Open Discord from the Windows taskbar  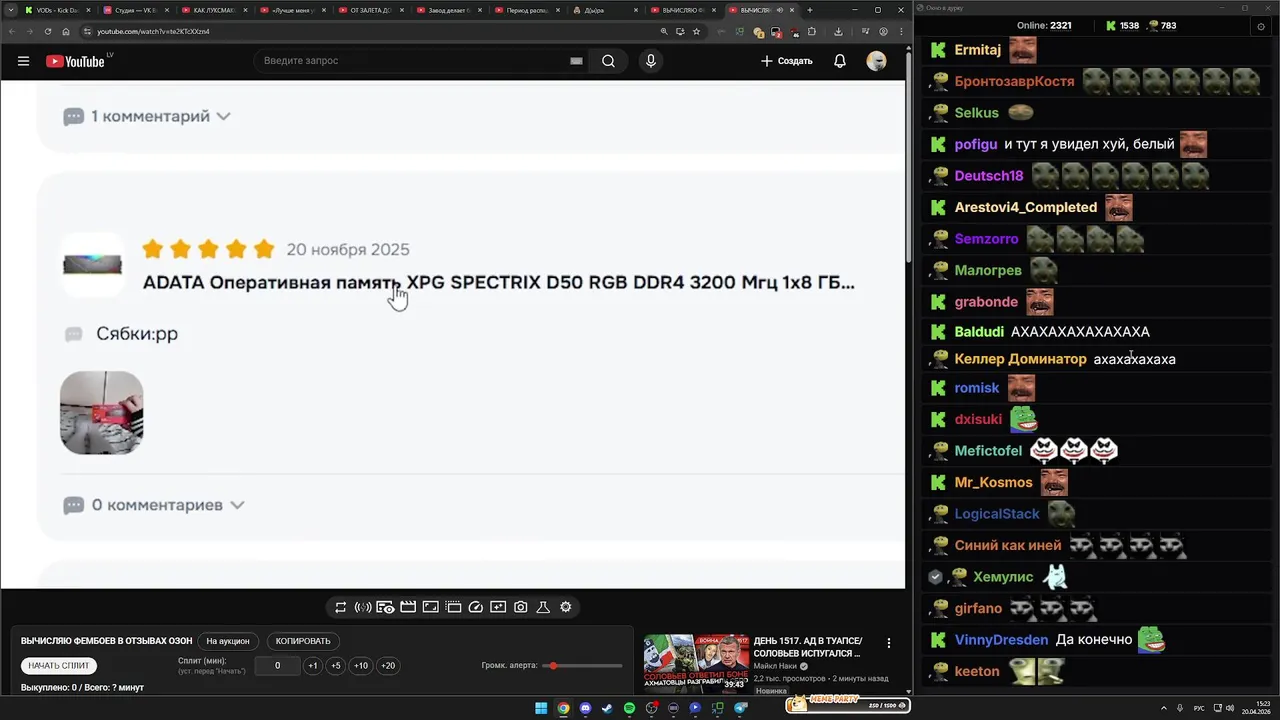(585, 708)
